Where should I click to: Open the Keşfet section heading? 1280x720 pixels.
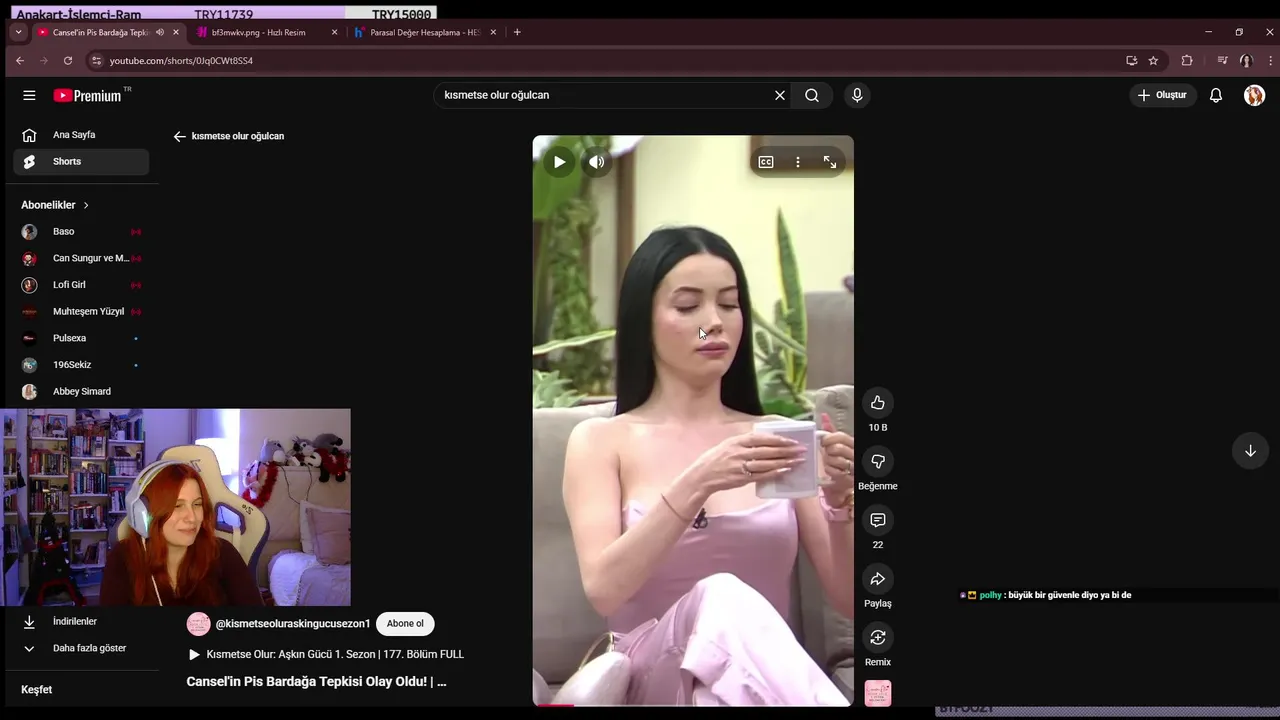[36, 690]
